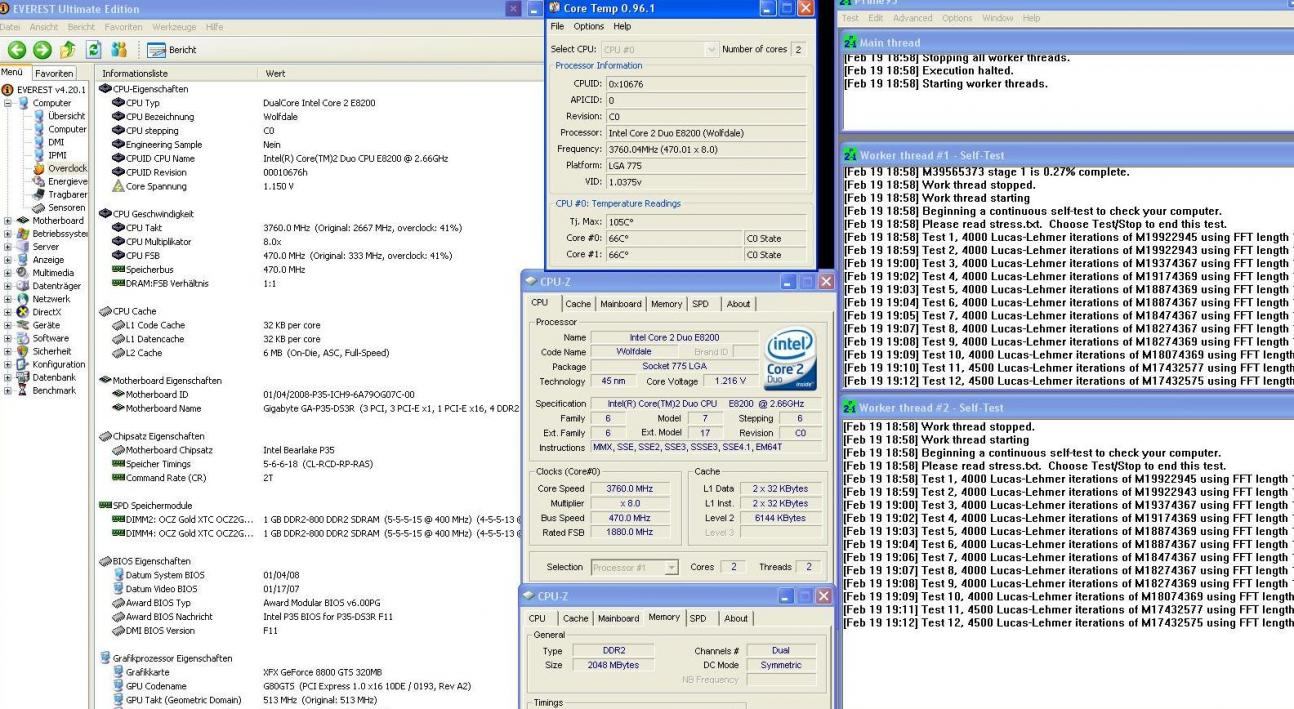Select Übersicht under Computer in the tree
The height and width of the screenshot is (709, 1294).
click(x=59, y=116)
